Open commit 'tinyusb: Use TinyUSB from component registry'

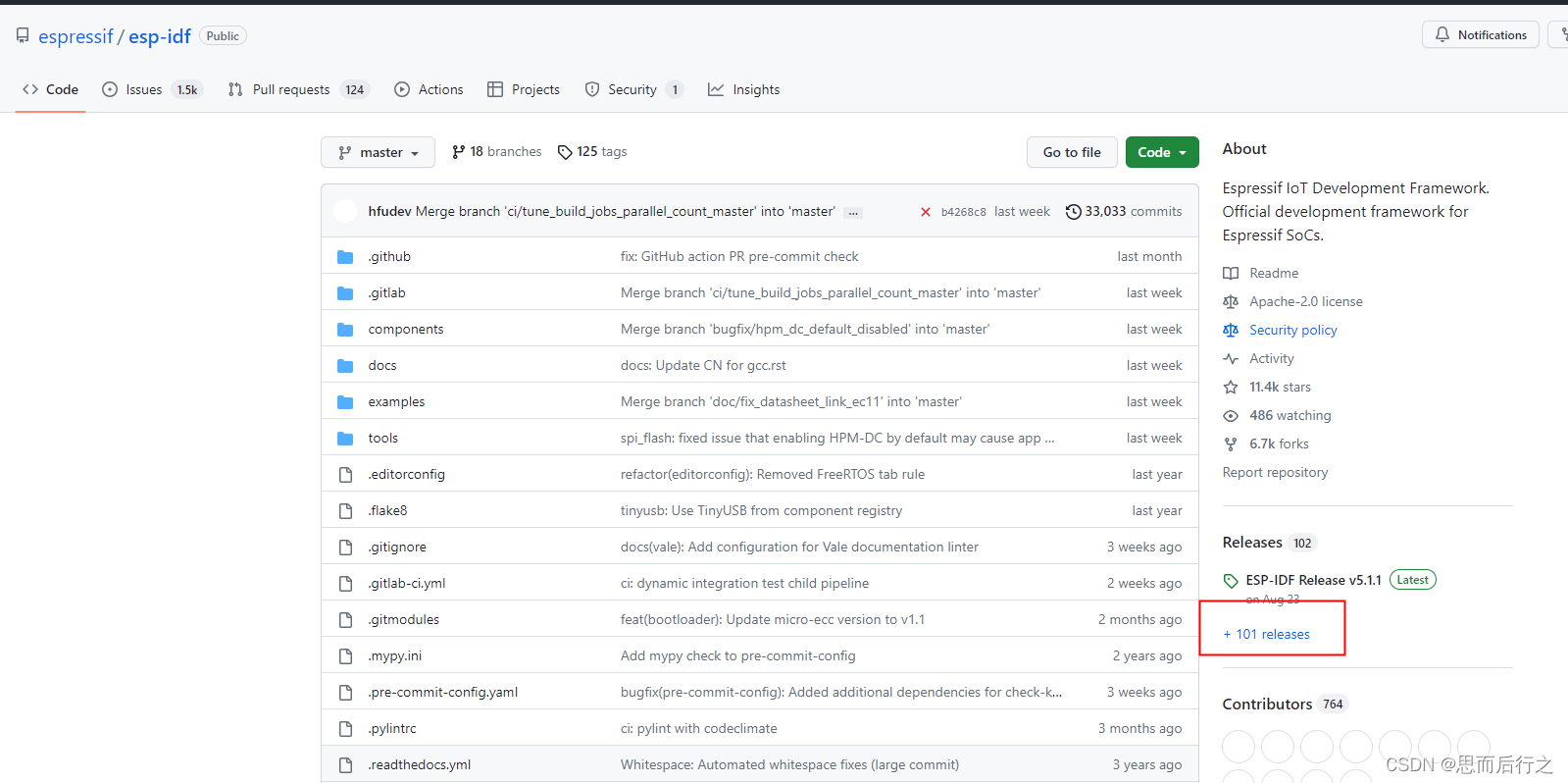pyautogui.click(x=761, y=511)
